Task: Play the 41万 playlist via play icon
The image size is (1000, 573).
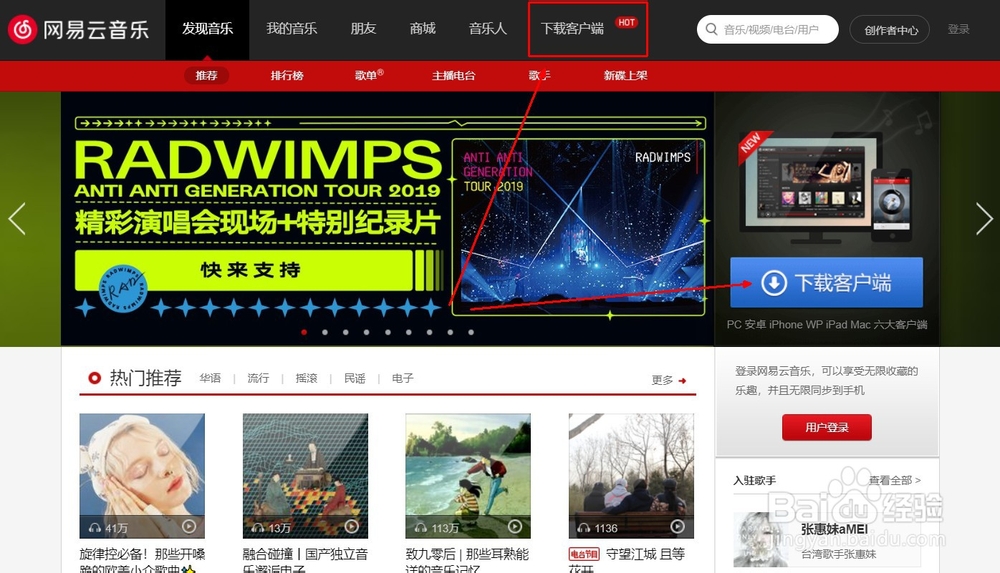Action: [x=189, y=526]
